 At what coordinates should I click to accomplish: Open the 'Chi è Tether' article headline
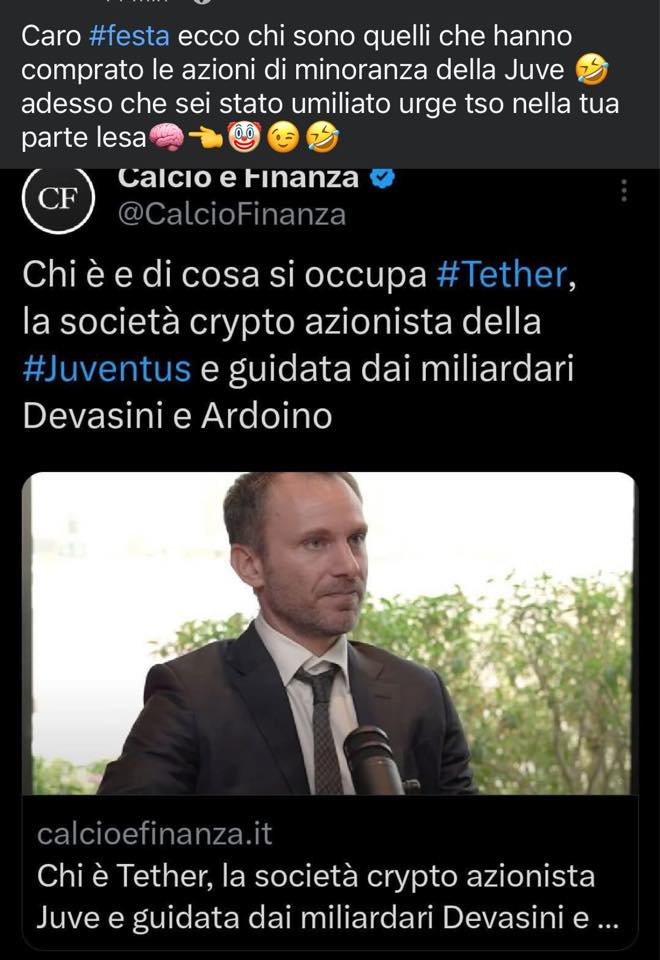point(328,896)
